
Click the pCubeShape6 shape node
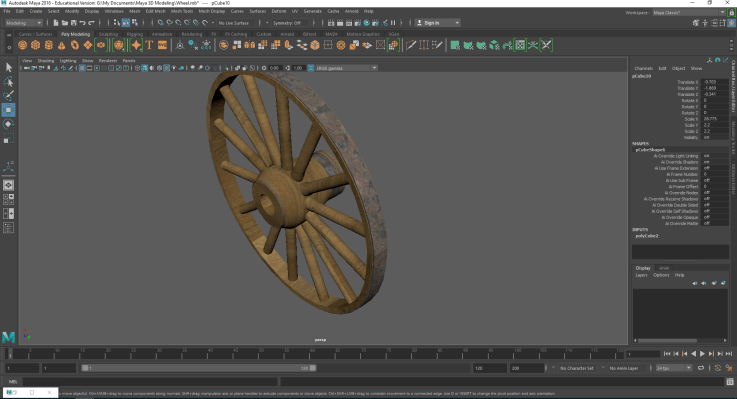[650, 150]
